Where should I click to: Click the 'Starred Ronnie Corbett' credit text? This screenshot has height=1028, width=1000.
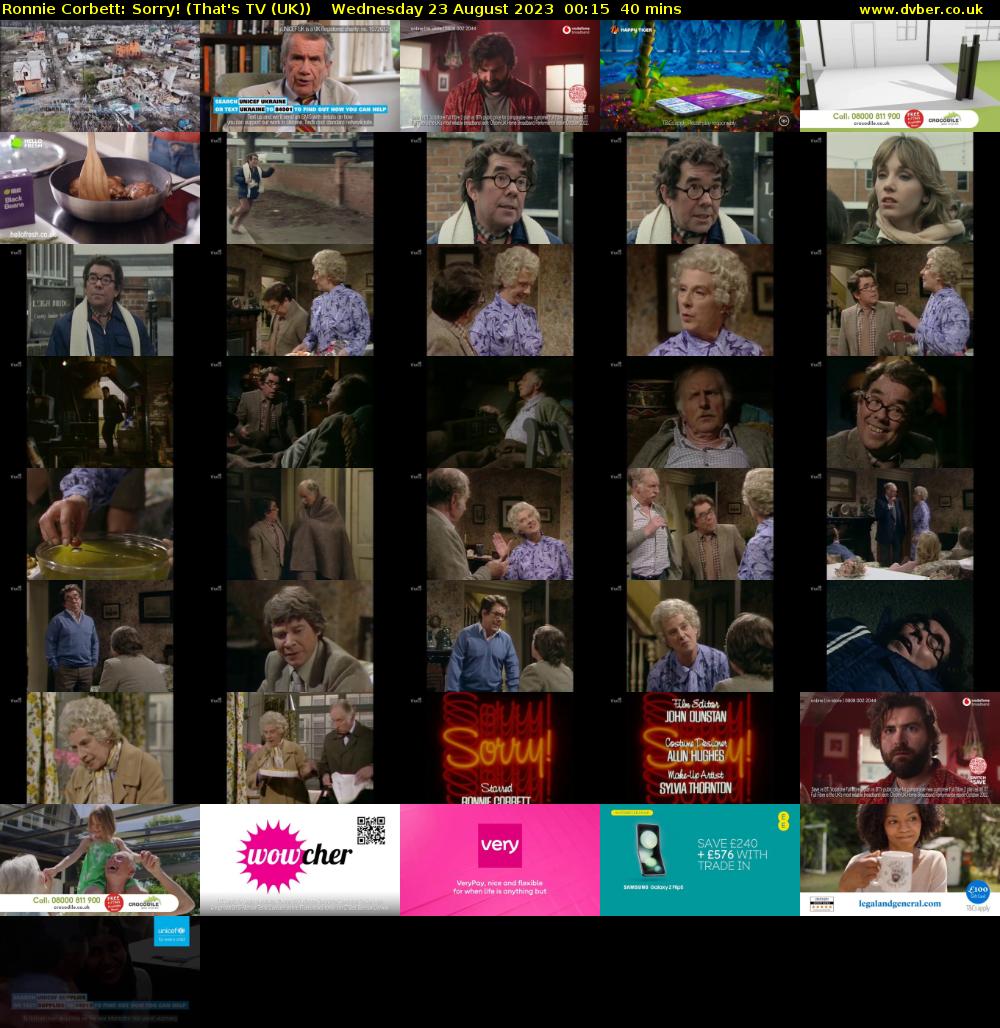click(x=496, y=794)
